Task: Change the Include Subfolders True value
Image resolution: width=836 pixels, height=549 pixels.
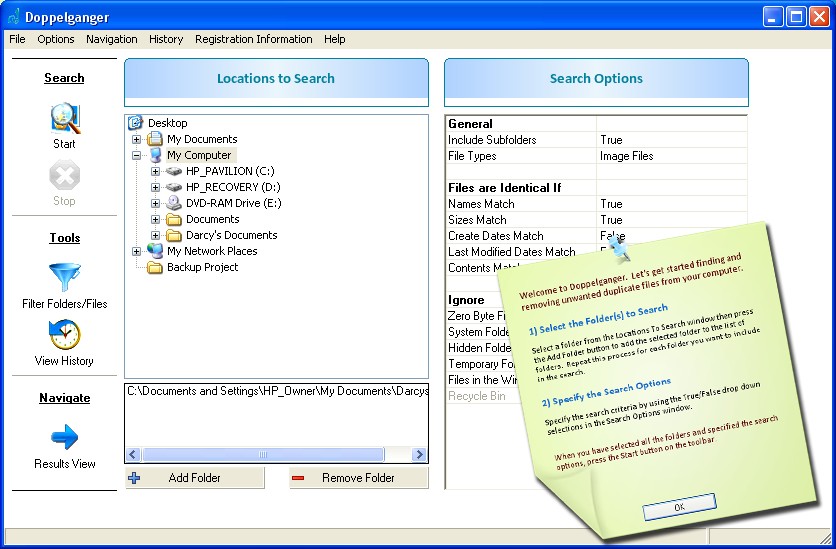Action: [x=671, y=140]
